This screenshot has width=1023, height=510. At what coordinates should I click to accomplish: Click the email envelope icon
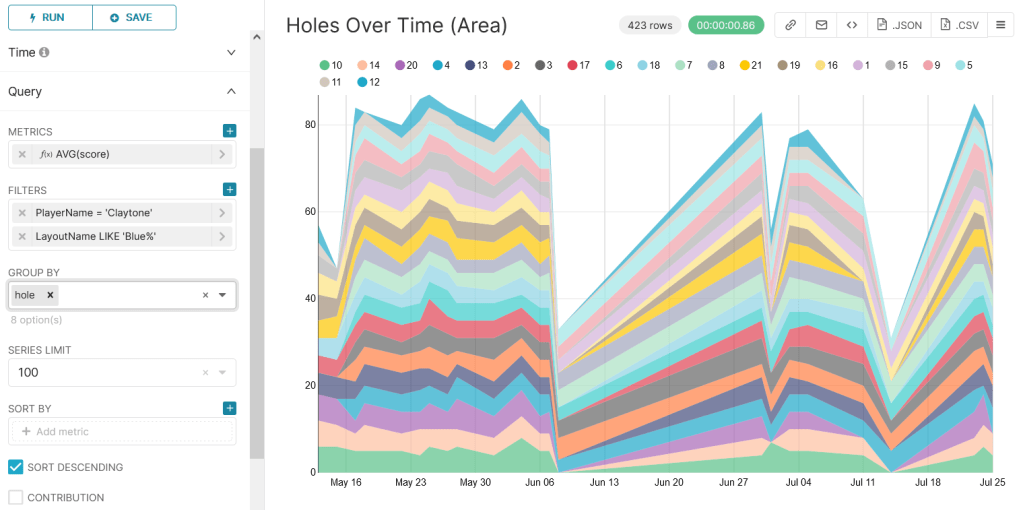pos(821,25)
